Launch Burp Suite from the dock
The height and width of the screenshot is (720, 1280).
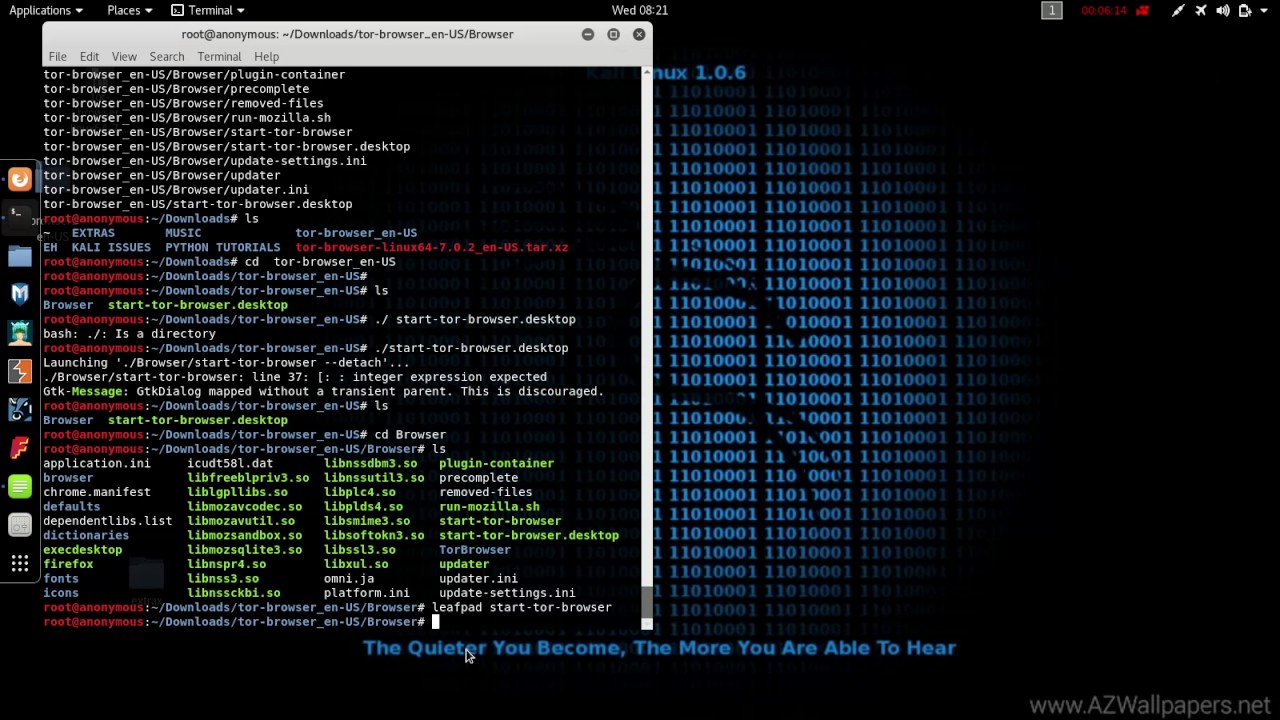pyautogui.click(x=20, y=371)
